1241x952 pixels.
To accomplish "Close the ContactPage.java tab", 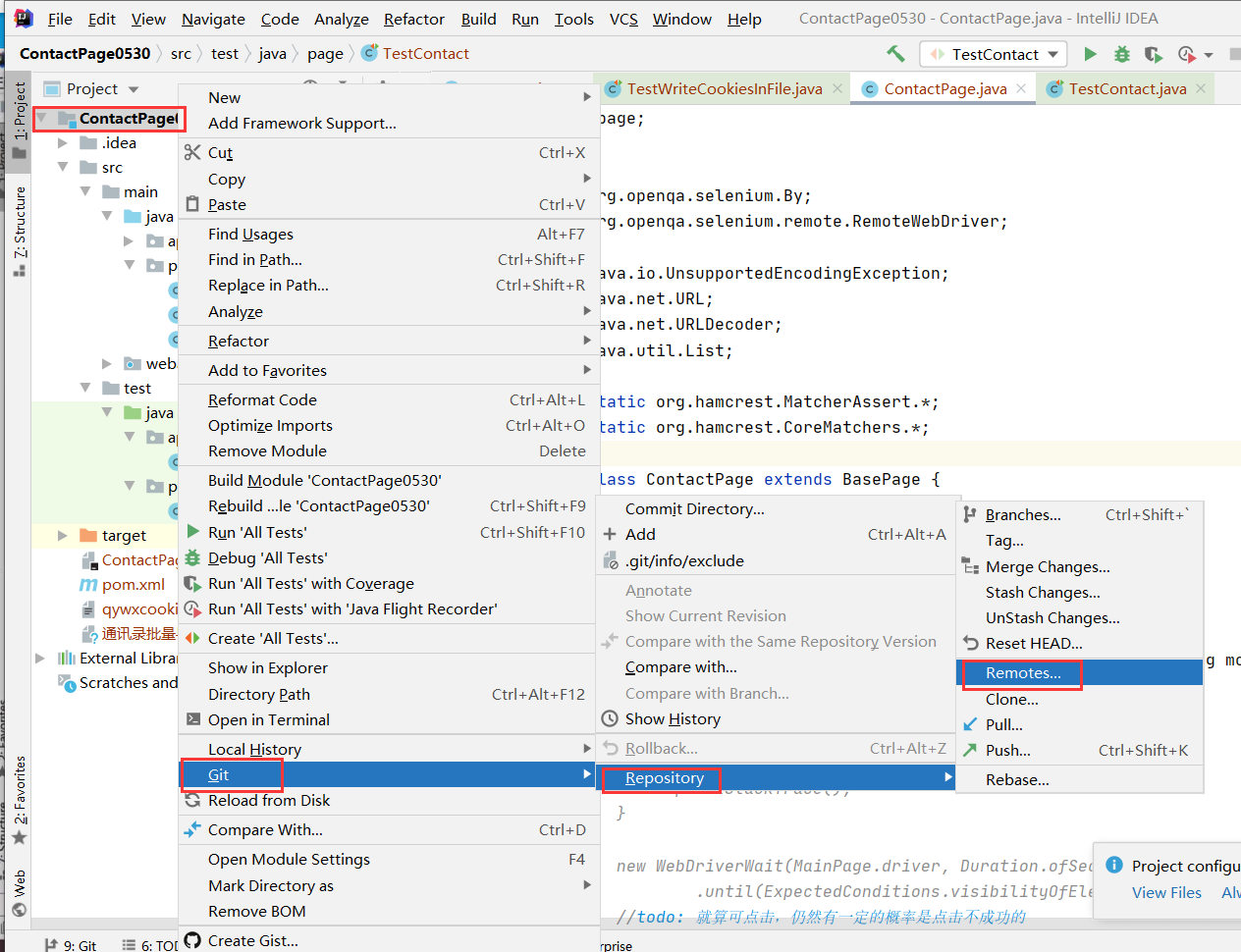I will pos(1021,88).
